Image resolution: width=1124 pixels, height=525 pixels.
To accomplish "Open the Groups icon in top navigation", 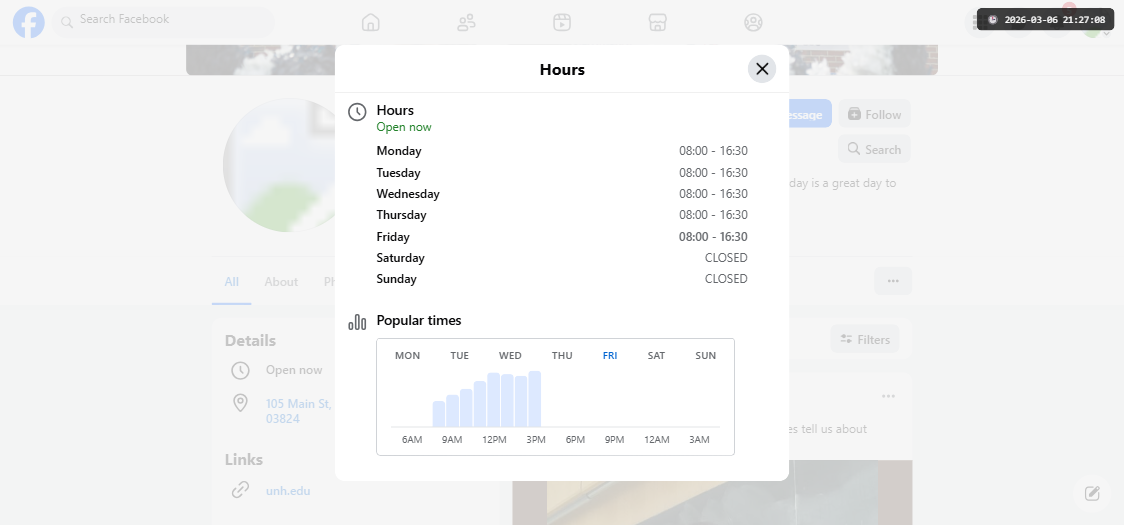I will pos(753,22).
